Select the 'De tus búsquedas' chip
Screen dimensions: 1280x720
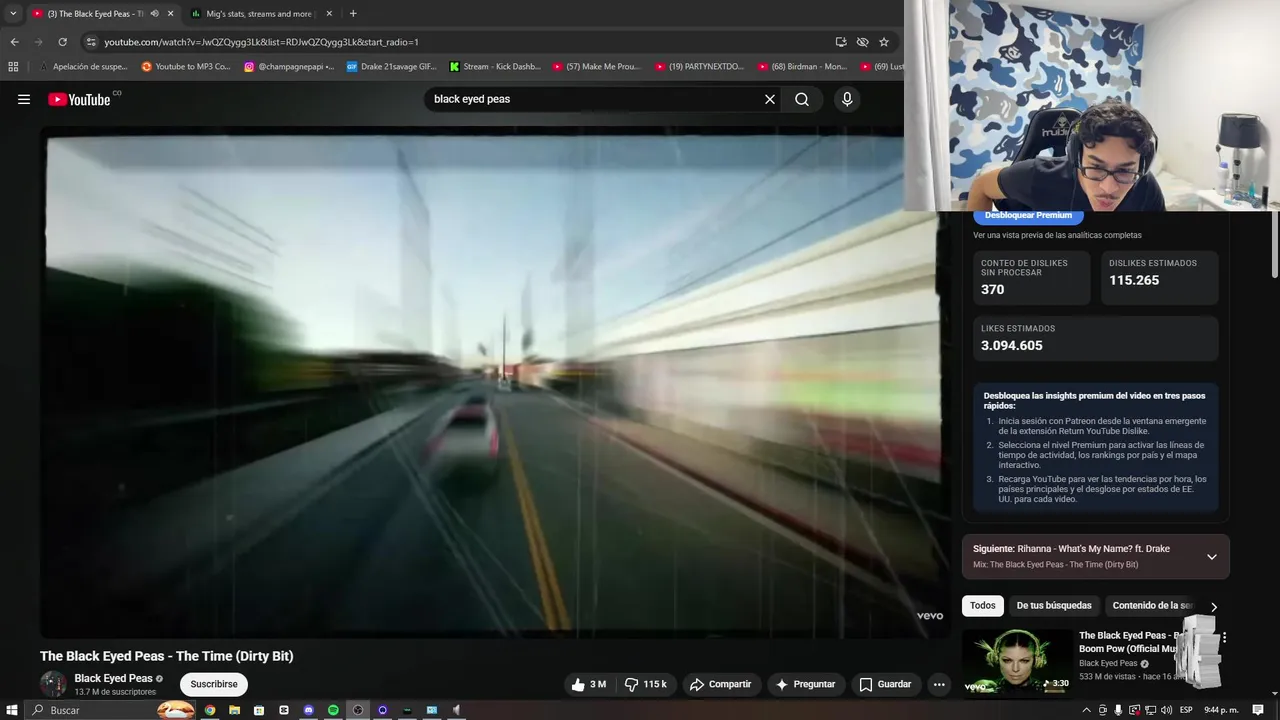click(1054, 605)
